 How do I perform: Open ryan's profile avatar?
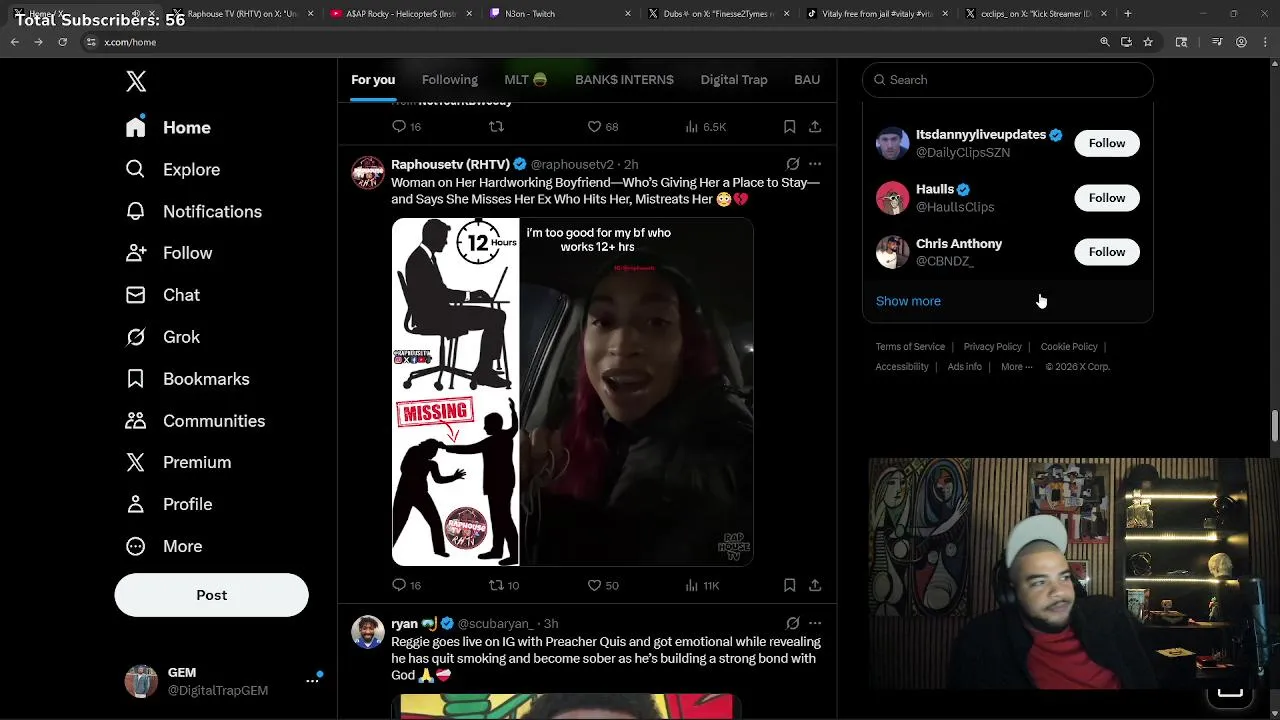[368, 631]
